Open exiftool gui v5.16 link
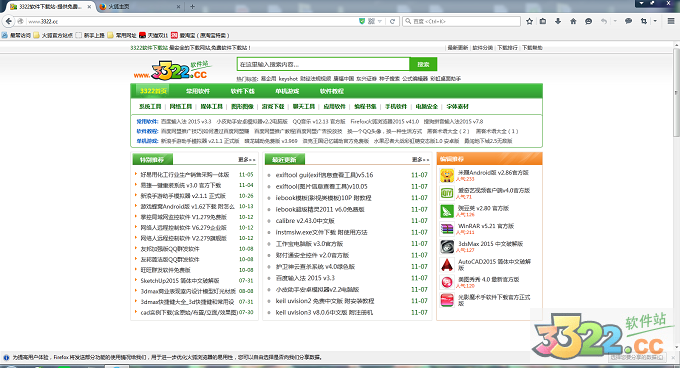The height and width of the screenshot is (368, 680). click(324, 175)
